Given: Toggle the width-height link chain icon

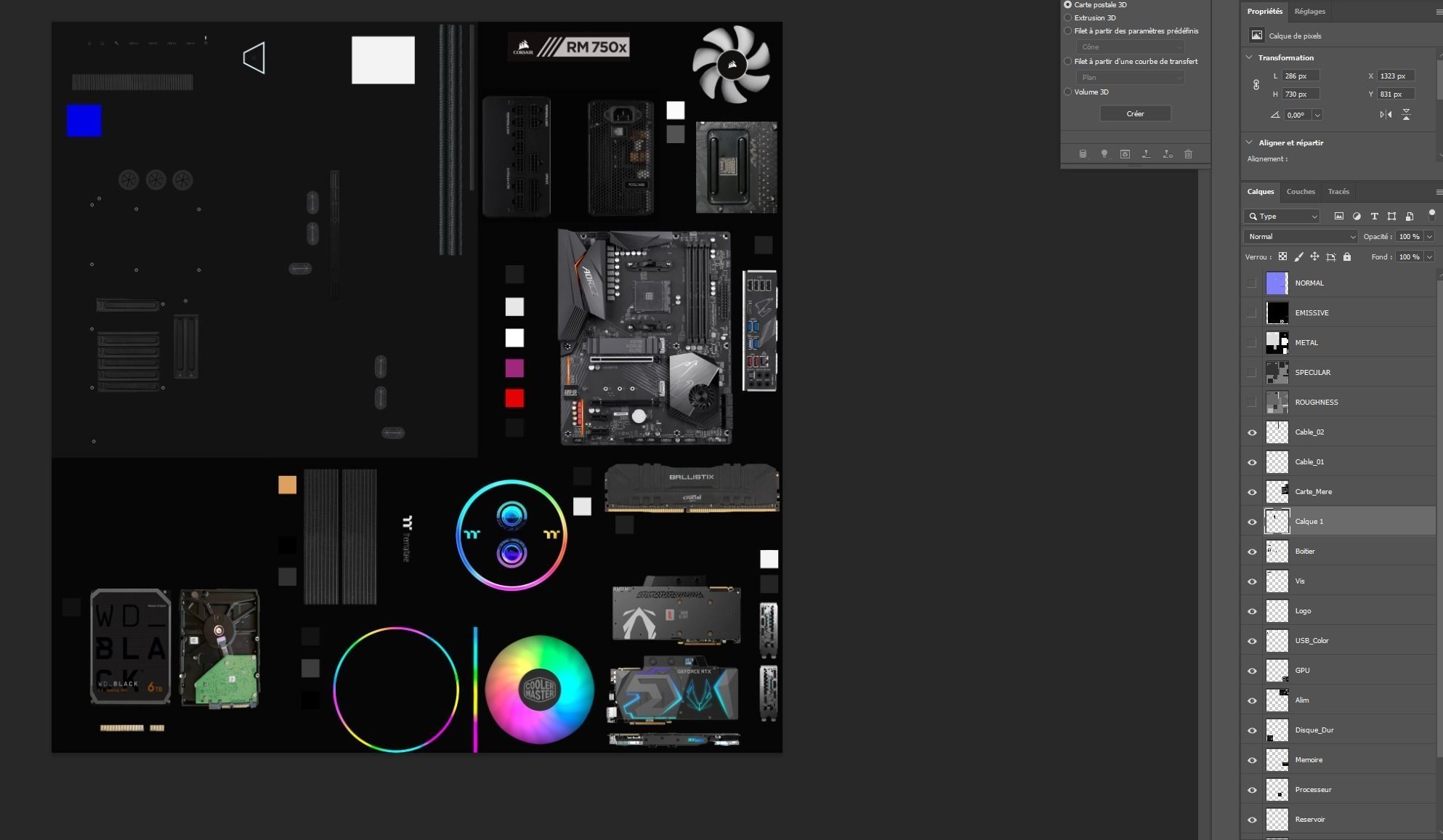Looking at the screenshot, I should click(1256, 85).
